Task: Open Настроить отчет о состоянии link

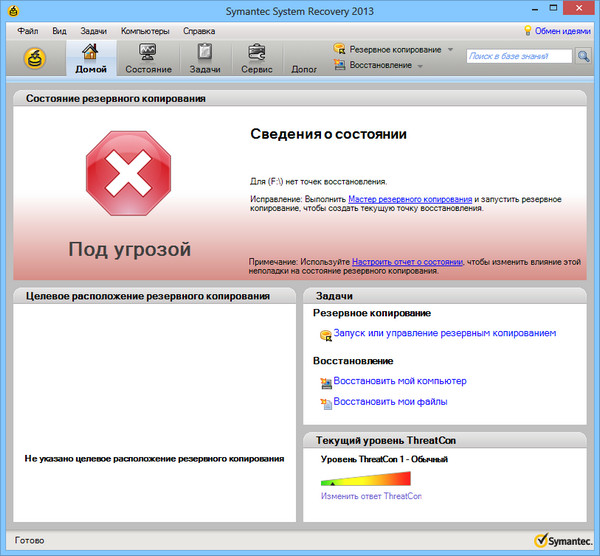Action: click(x=407, y=262)
